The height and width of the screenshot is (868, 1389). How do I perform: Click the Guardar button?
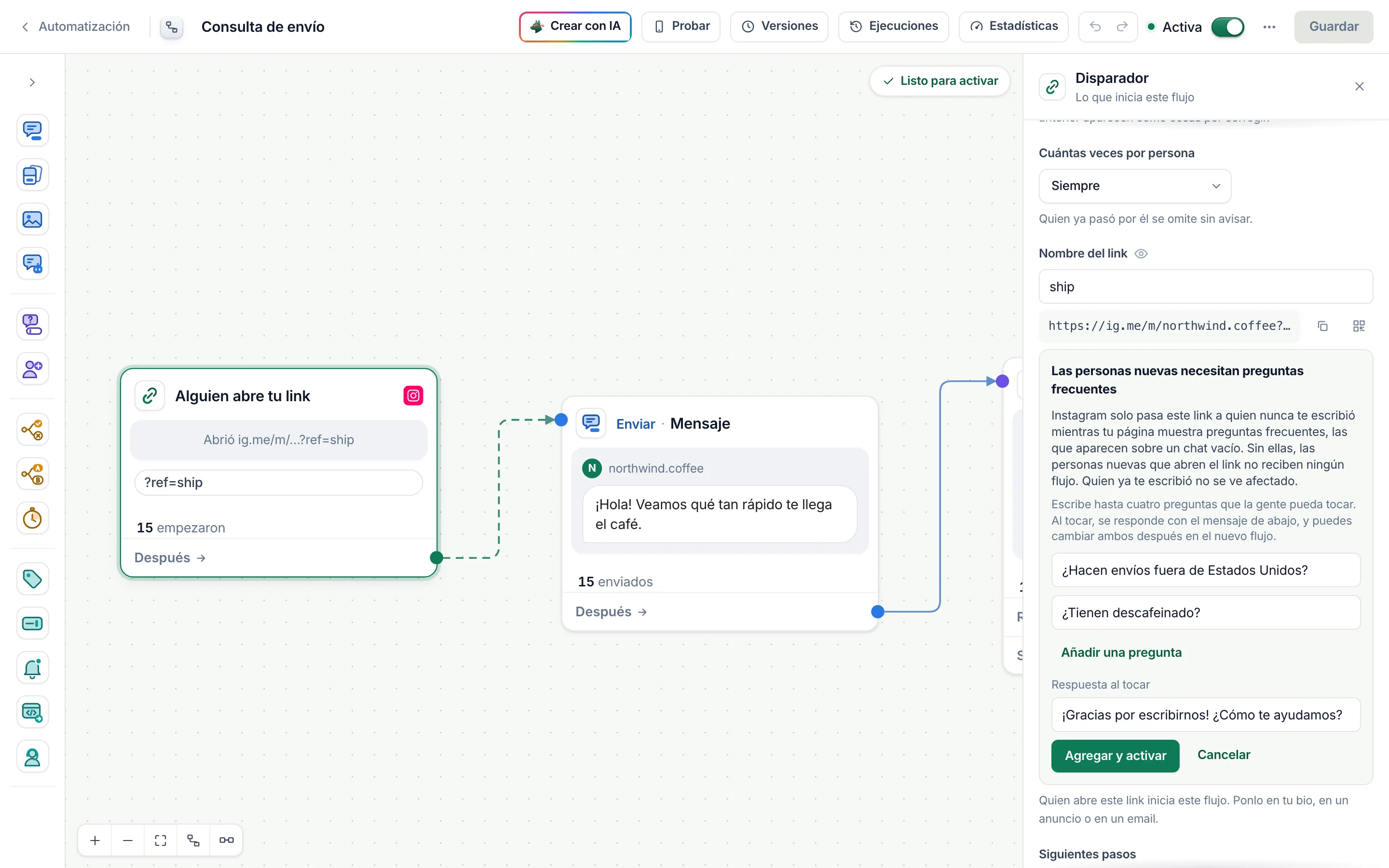tap(1334, 27)
